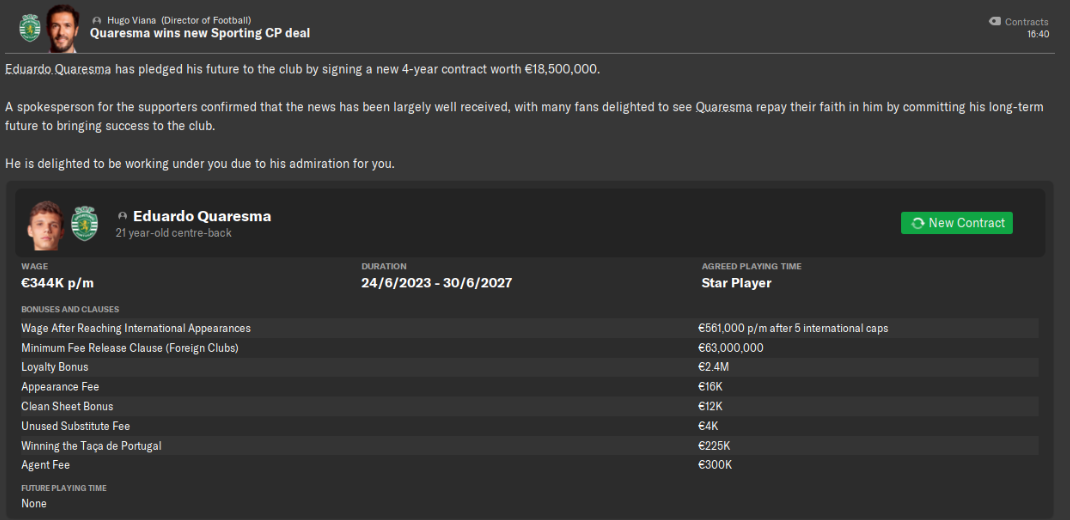
Task: Click the Sporting CP badge in the contract card
Action: click(84, 223)
